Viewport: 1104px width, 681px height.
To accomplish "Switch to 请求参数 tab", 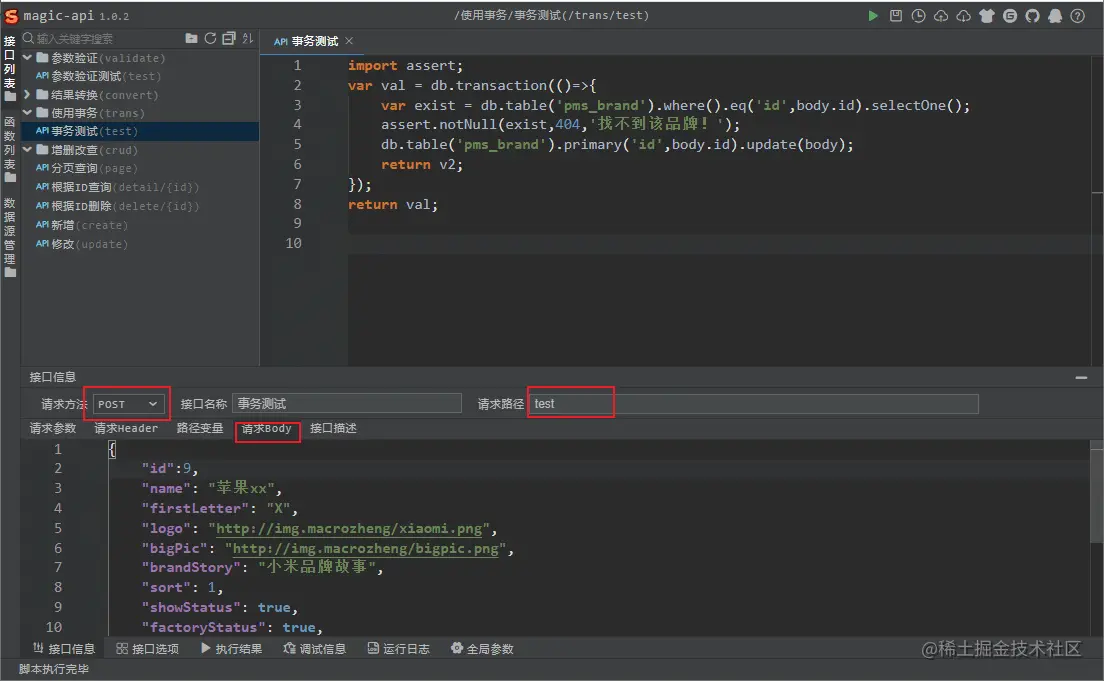I will (53, 428).
